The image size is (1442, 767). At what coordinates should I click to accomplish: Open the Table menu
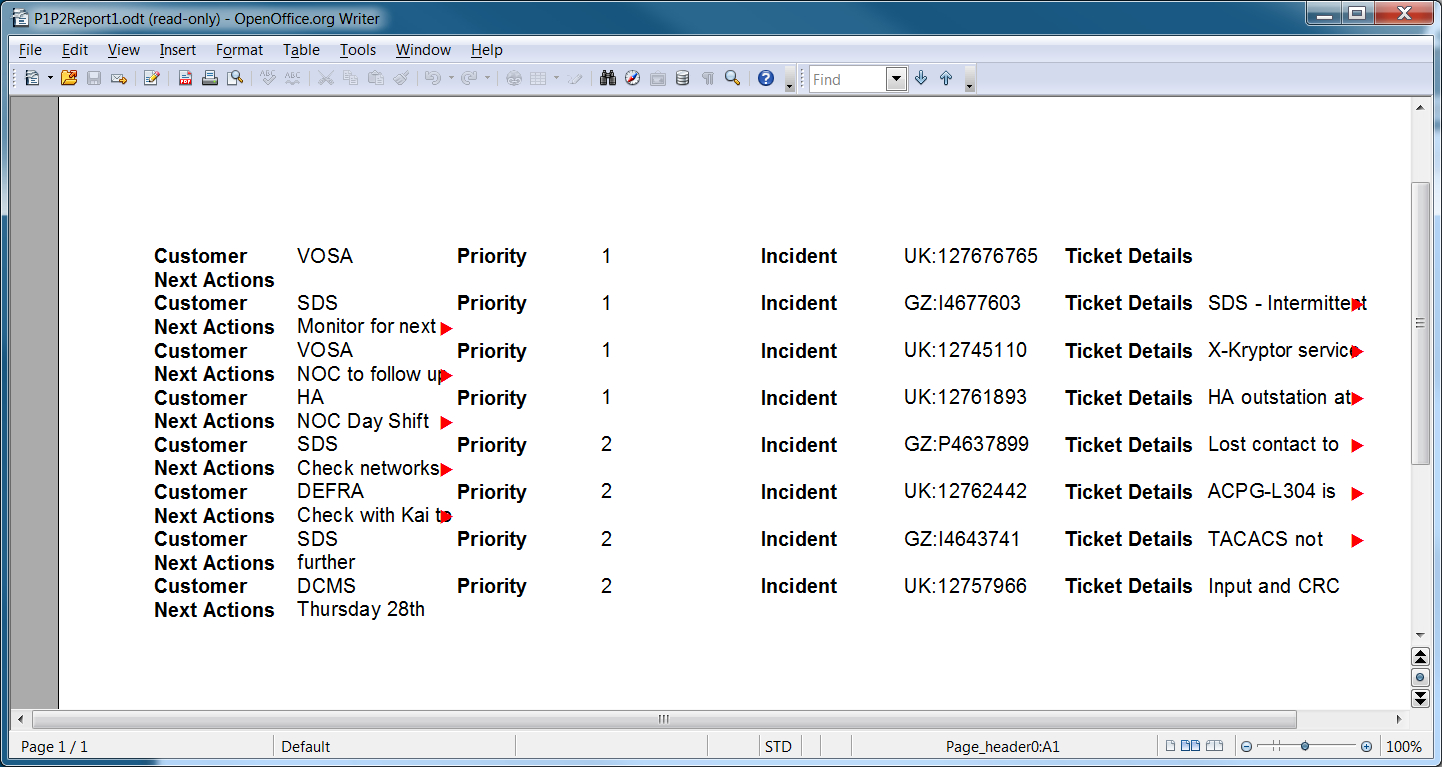tap(301, 50)
